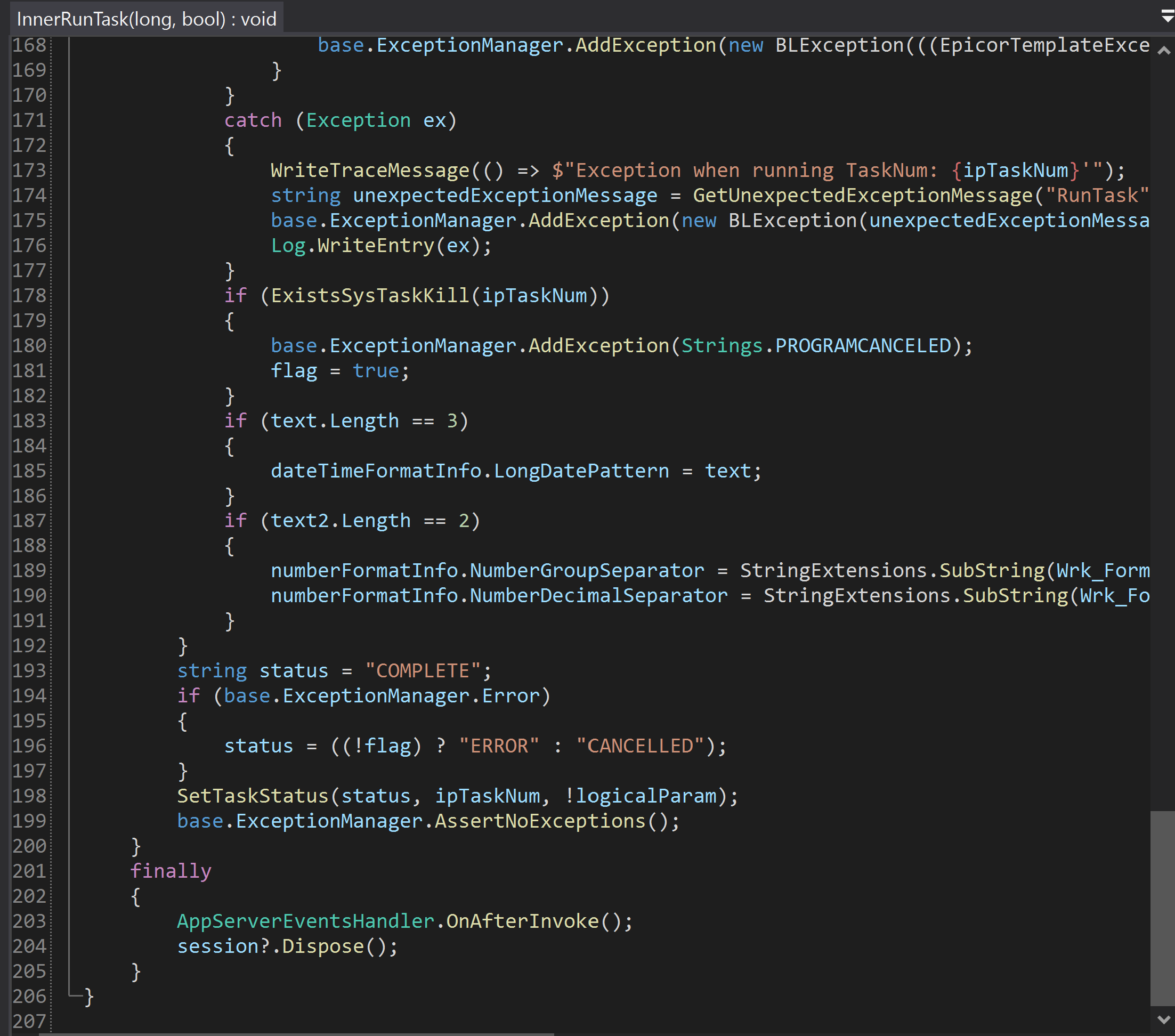This screenshot has height=1036, width=1175.
Task: Click the GetUnexpectedExceptionMessage method reference
Action: [862, 196]
